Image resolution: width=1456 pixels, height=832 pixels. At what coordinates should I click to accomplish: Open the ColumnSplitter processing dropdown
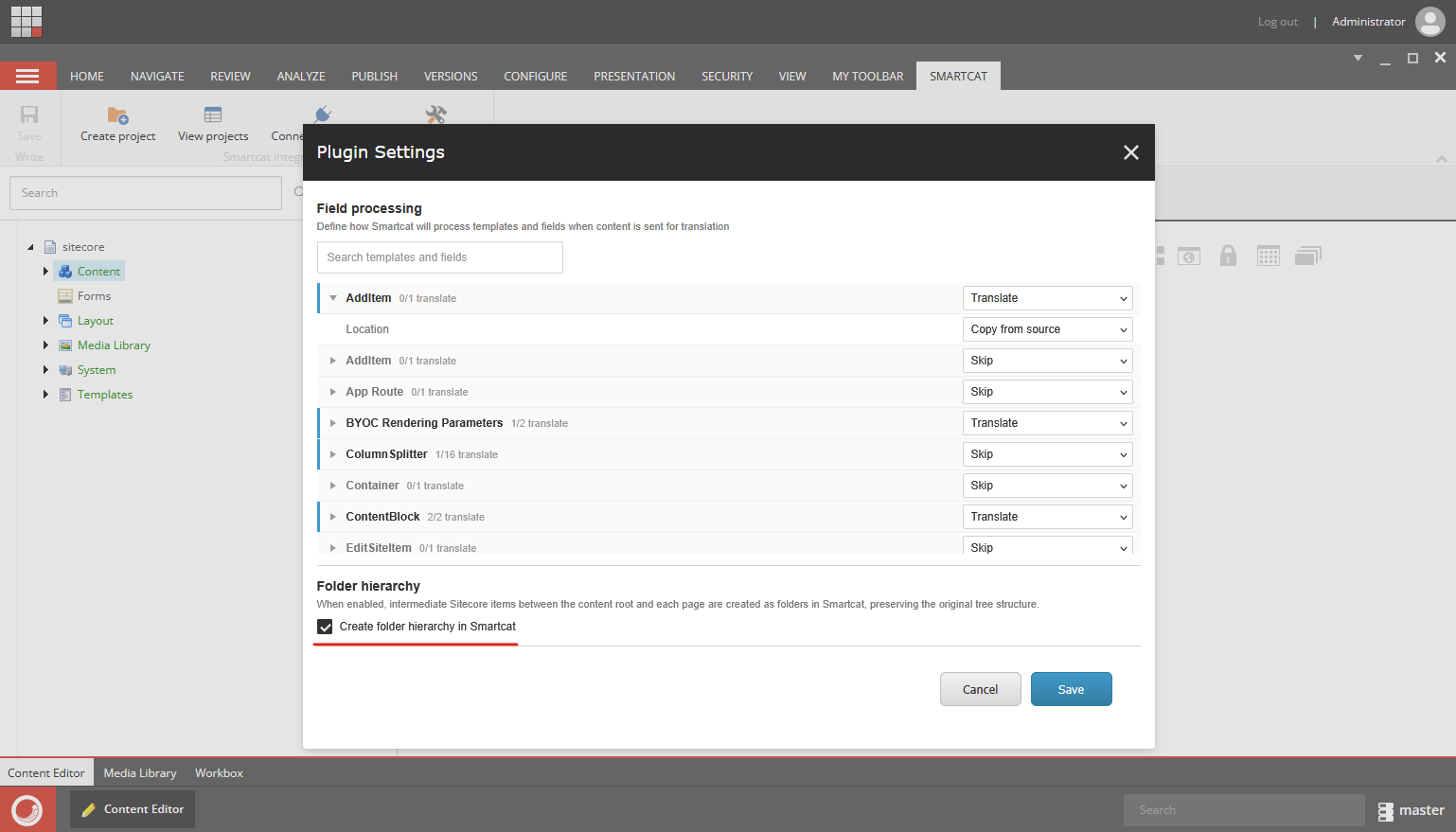tap(1047, 454)
